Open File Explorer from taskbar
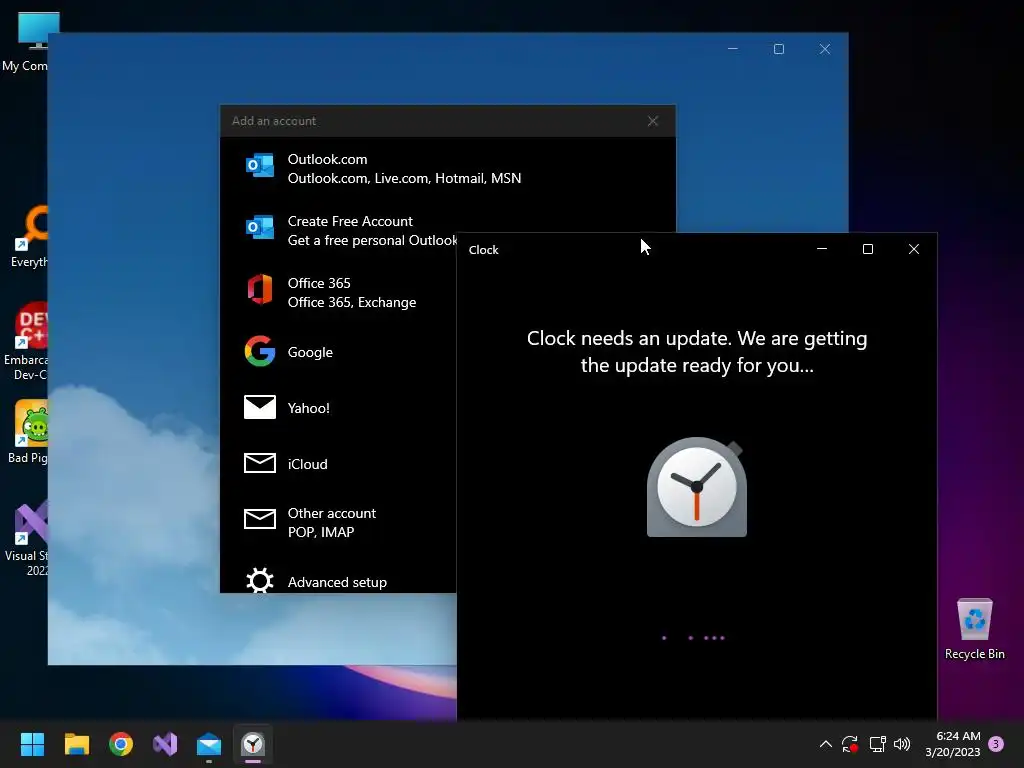 (76, 744)
